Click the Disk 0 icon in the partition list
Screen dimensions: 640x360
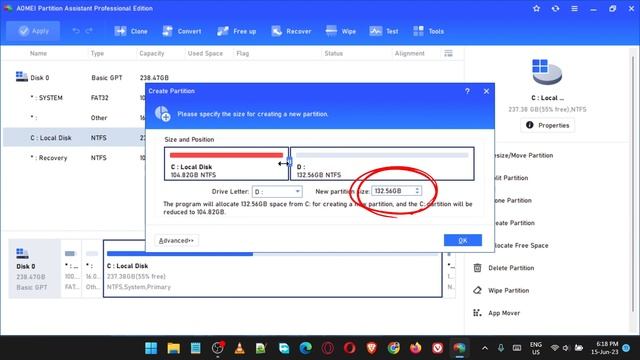coord(22,76)
